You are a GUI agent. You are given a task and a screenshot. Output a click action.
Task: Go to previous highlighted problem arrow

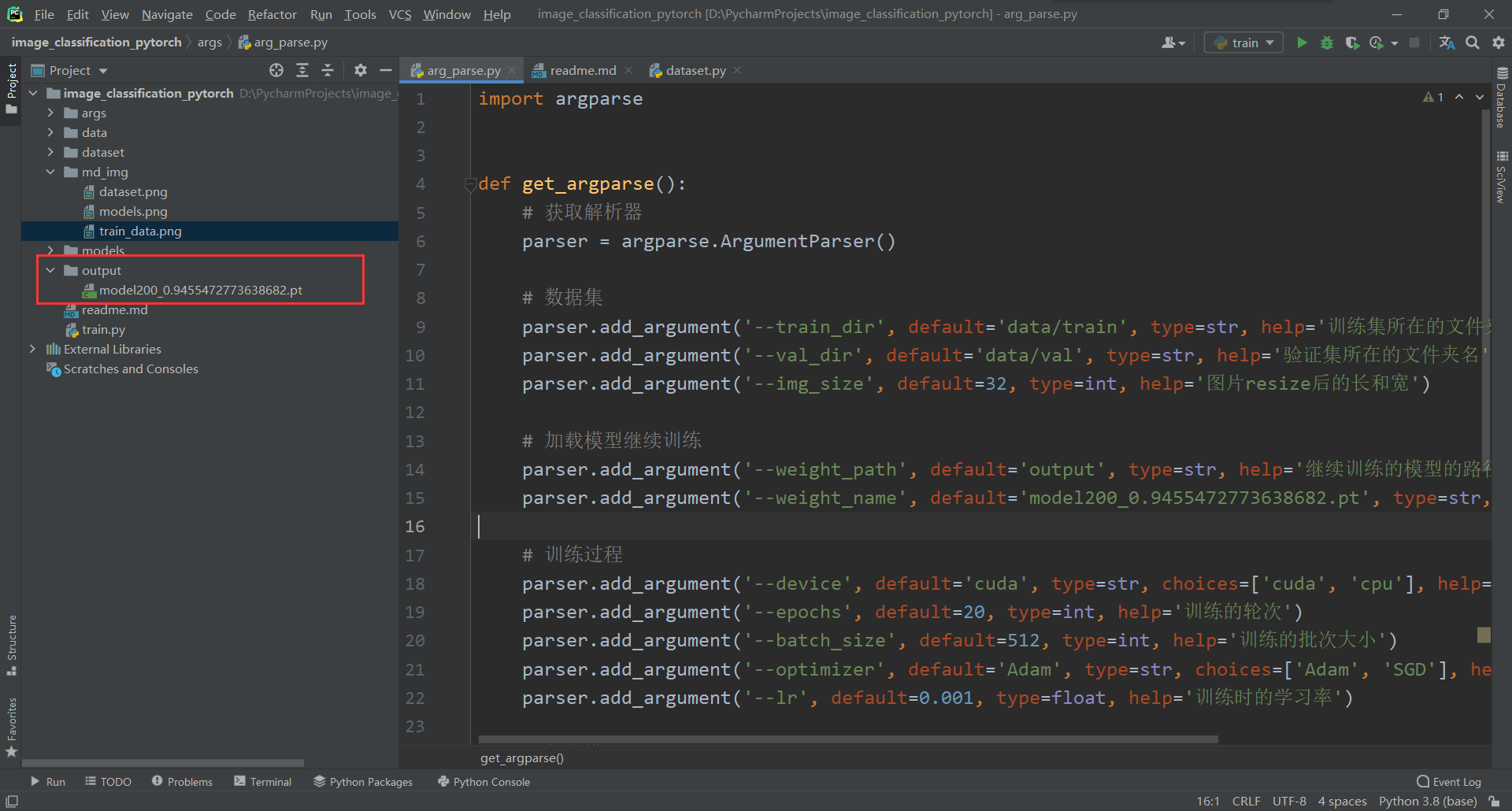tap(1459, 97)
